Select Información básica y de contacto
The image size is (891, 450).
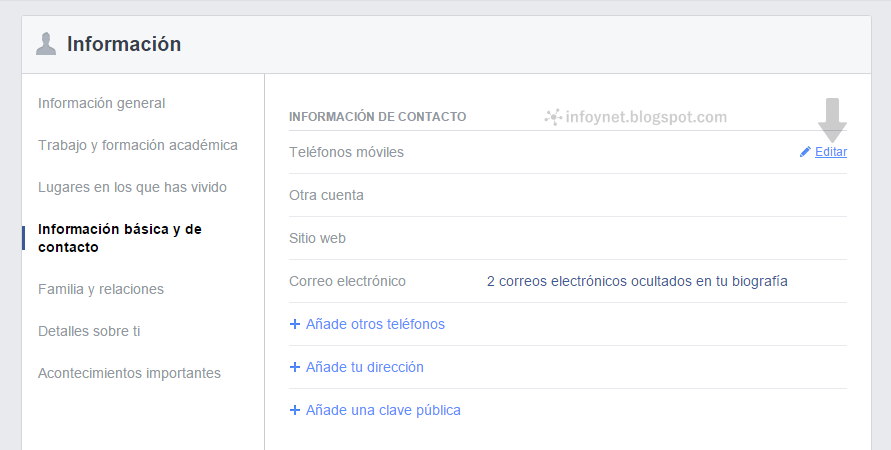point(120,238)
